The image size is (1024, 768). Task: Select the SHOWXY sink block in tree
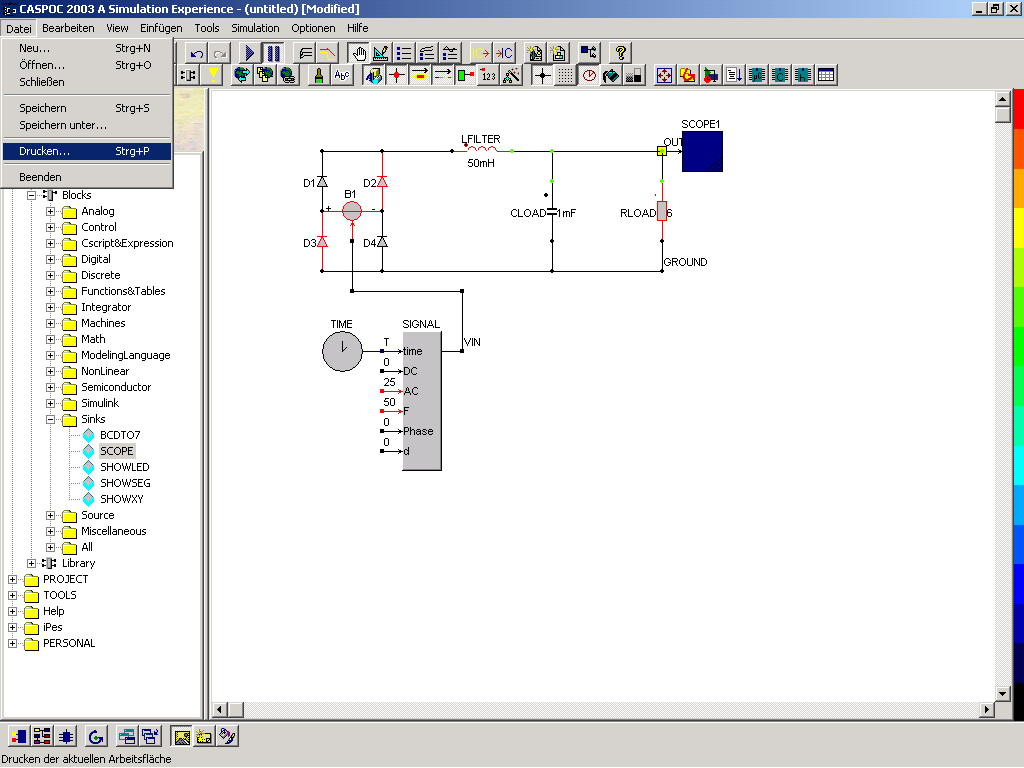tap(121, 499)
